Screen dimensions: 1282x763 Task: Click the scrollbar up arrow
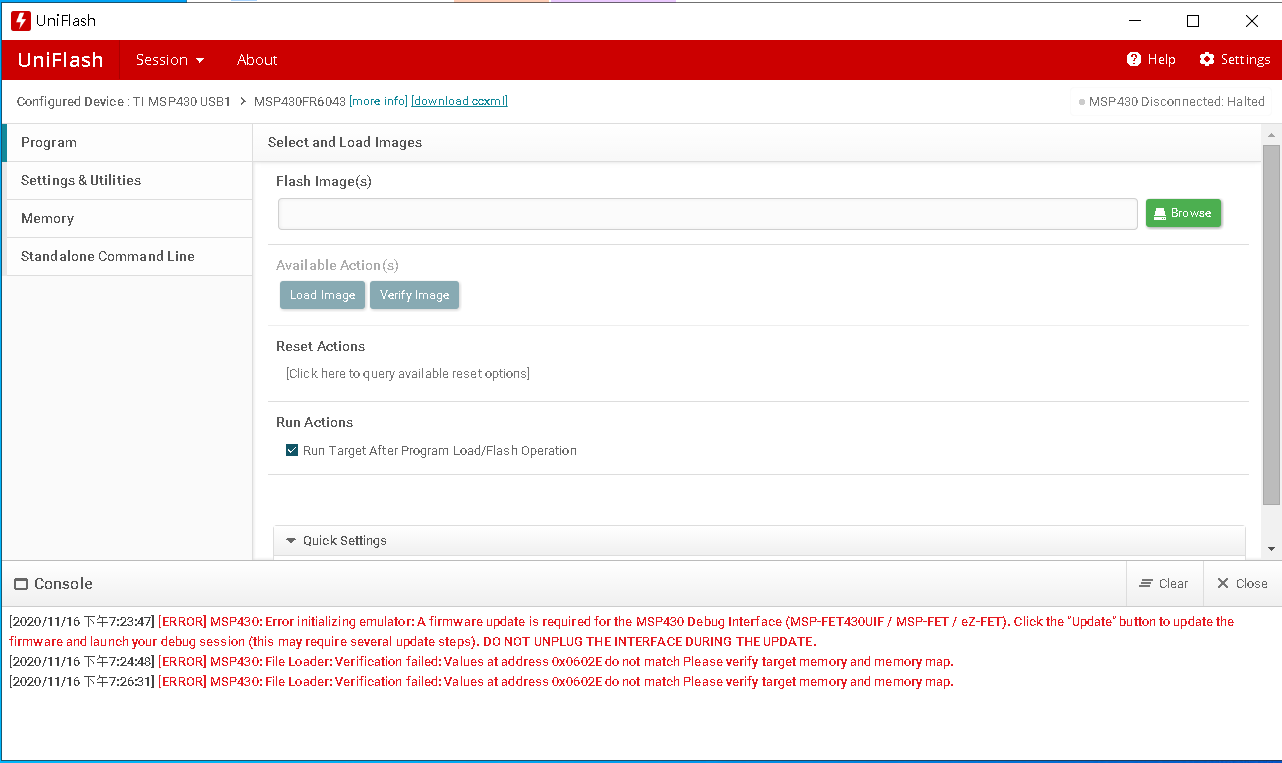pyautogui.click(x=1271, y=135)
